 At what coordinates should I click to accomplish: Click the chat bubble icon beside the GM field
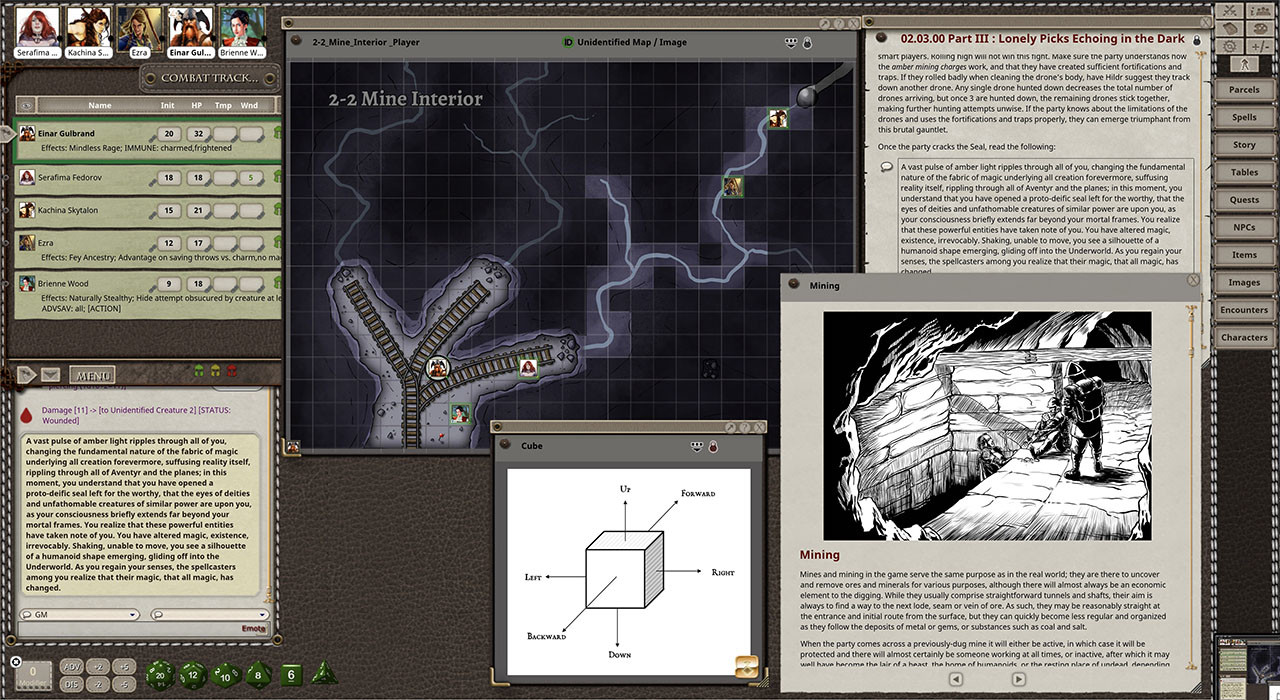pos(26,614)
